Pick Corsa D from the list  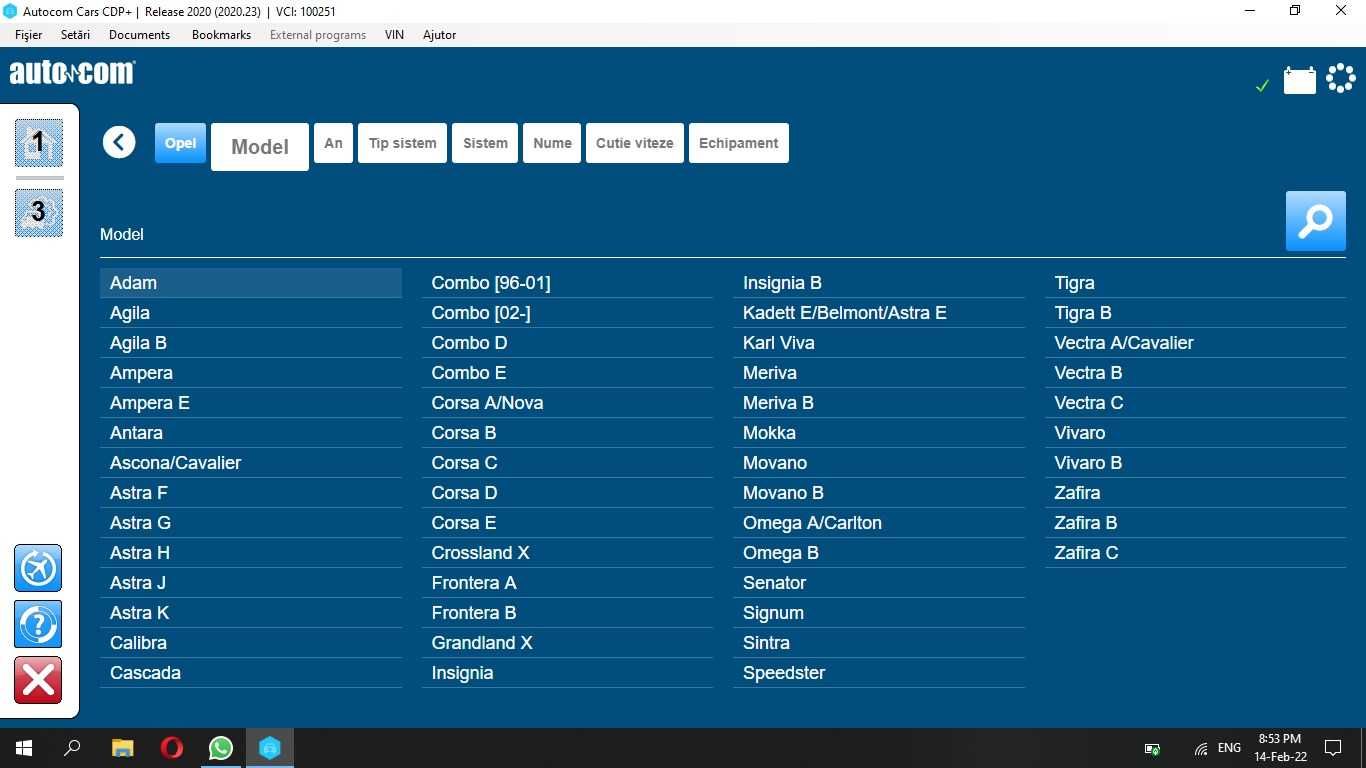[567, 493]
